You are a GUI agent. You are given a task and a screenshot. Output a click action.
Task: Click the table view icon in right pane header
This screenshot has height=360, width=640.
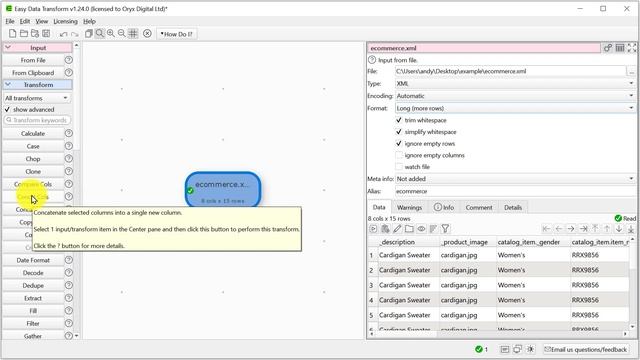620,48
